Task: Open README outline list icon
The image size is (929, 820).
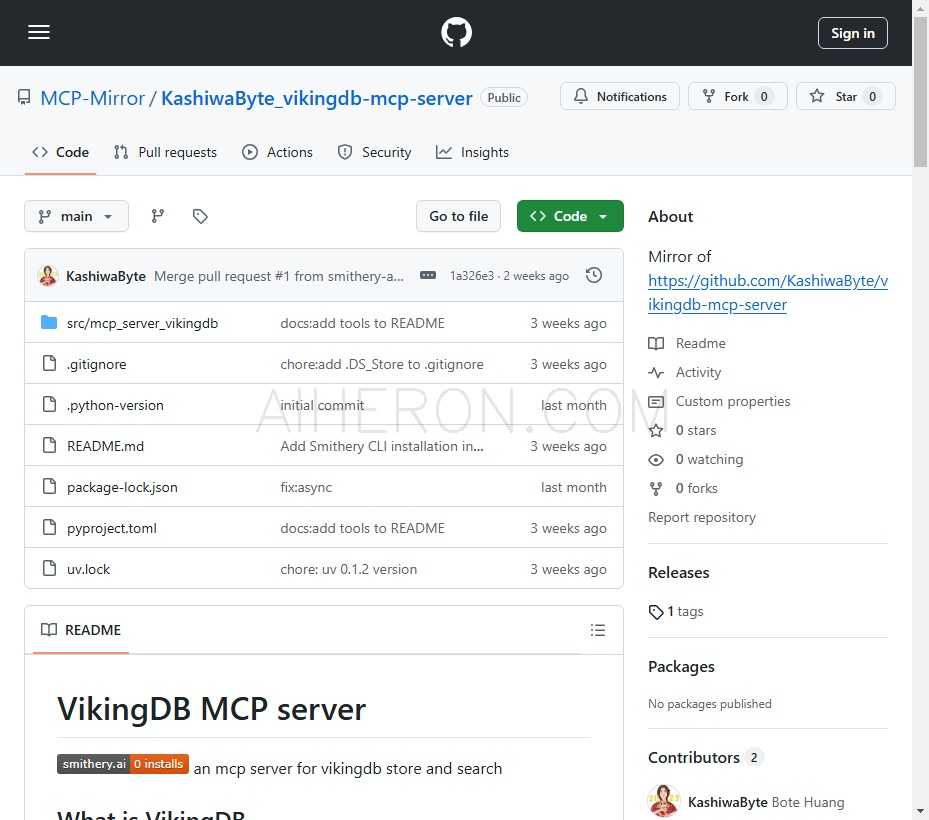Action: click(598, 630)
